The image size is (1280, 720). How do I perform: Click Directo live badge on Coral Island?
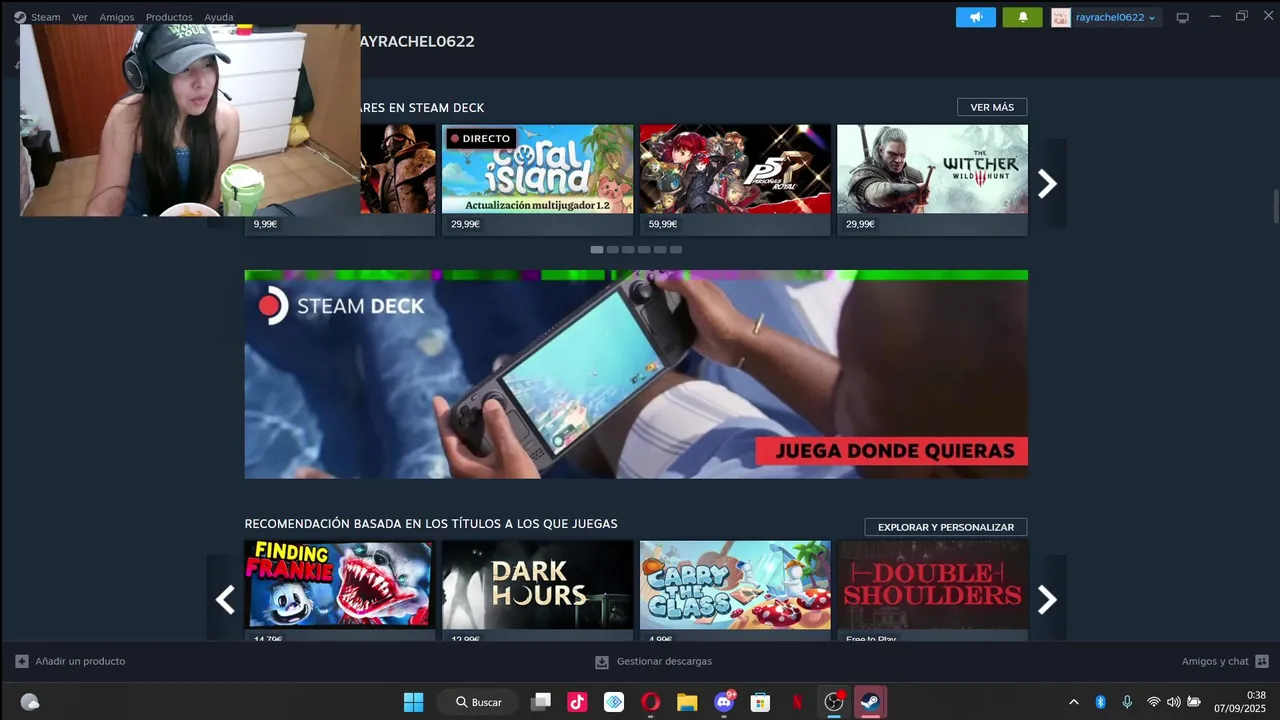point(480,139)
